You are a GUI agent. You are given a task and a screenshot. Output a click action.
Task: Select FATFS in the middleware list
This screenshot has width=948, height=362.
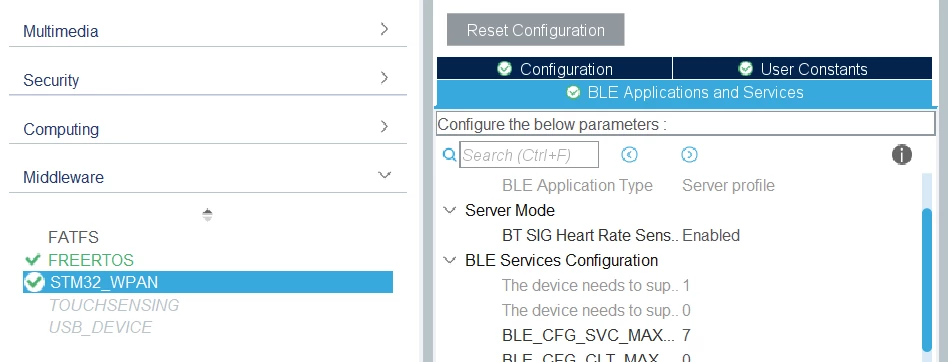coord(73,238)
